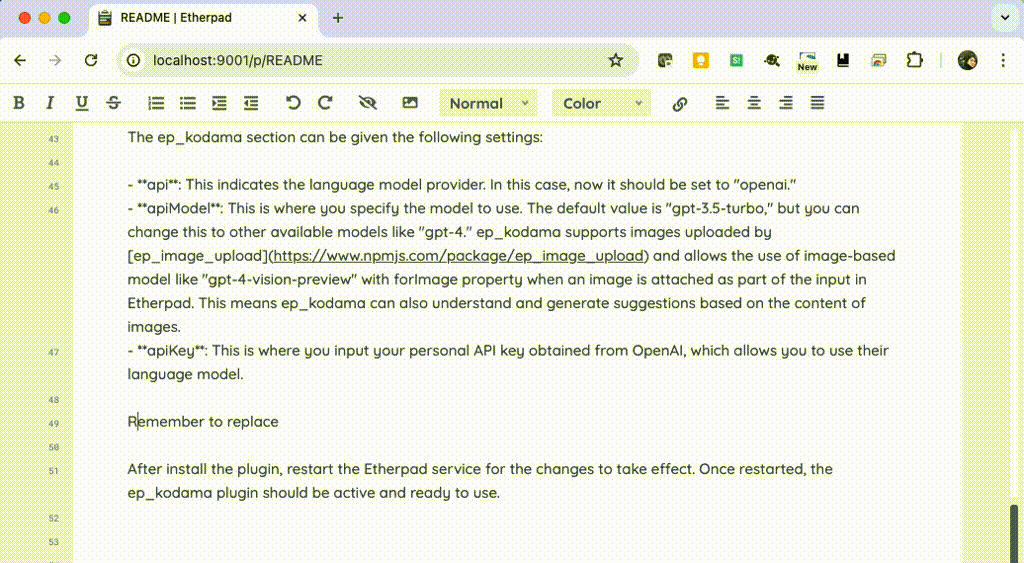Screen dimensions: 1024x563
Task: Go forward in browser history
Action: [x=56, y=60]
